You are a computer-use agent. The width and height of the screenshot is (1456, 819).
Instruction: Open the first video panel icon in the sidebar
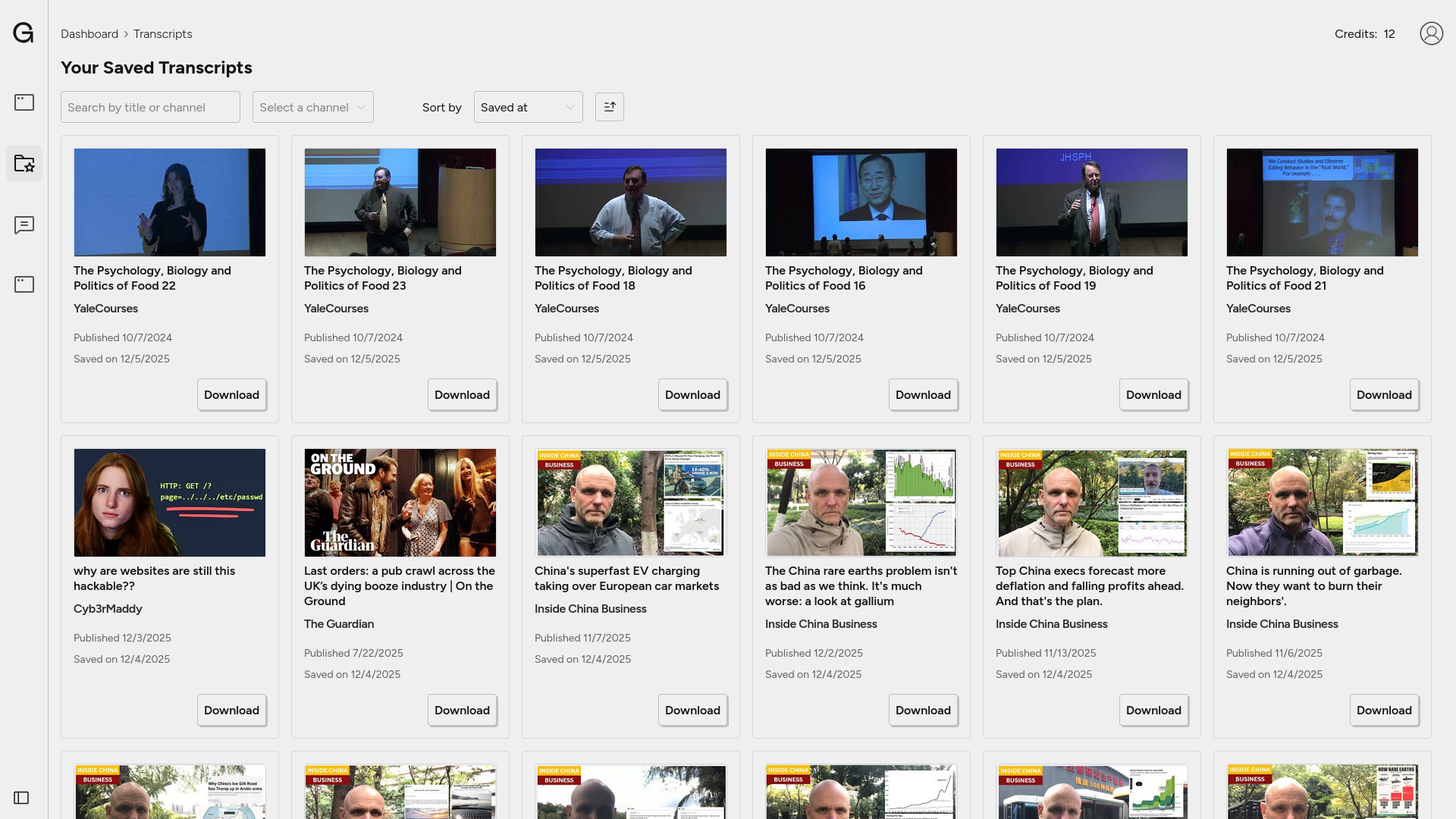coord(24,102)
